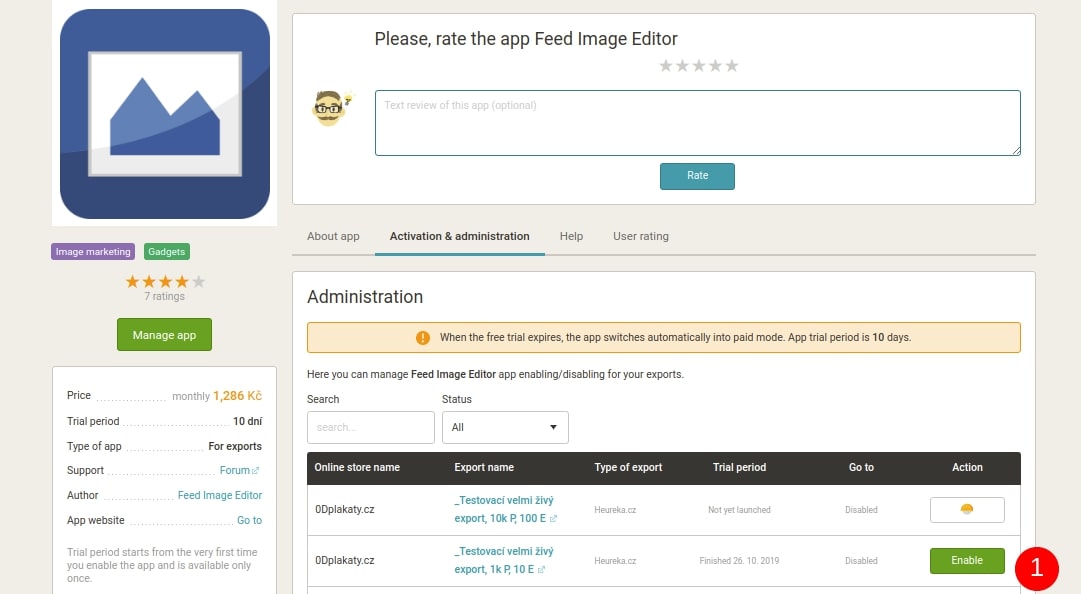The width and height of the screenshot is (1081, 594).
Task: Click the 10 dní trial period value
Action: coord(247,421)
